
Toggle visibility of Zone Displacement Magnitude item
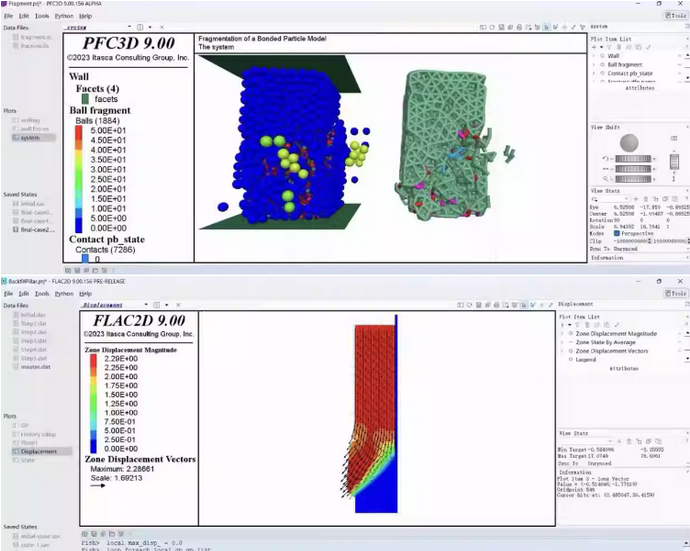(571, 334)
